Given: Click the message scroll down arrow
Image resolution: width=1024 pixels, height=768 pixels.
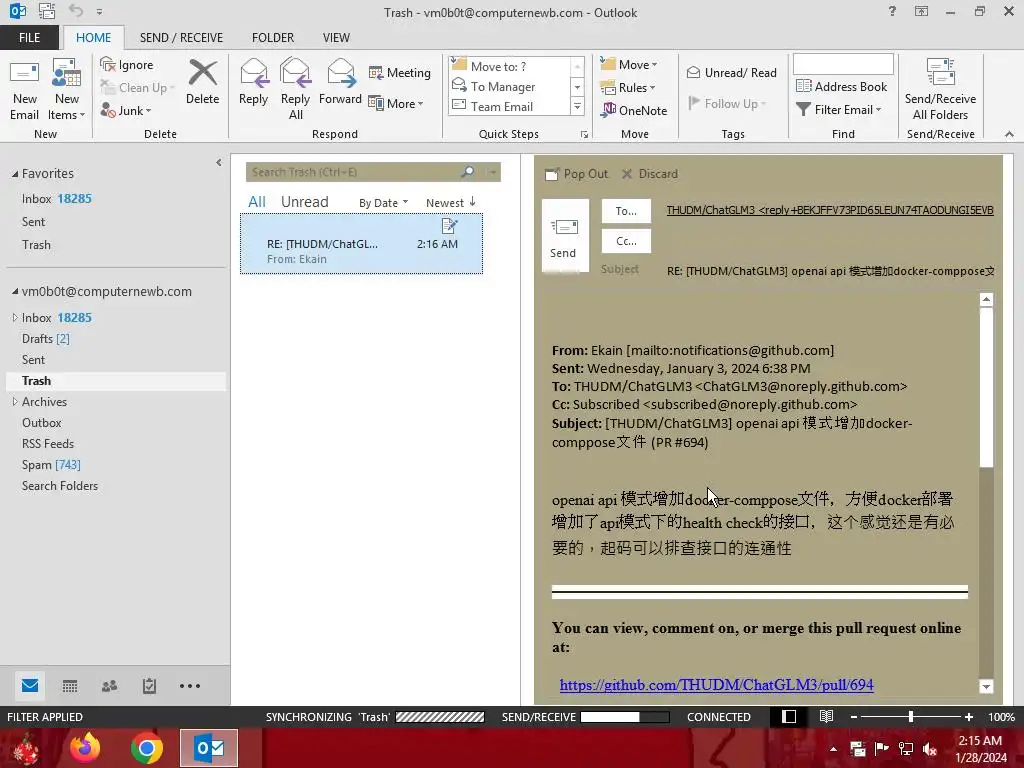Looking at the screenshot, I should 986,686.
